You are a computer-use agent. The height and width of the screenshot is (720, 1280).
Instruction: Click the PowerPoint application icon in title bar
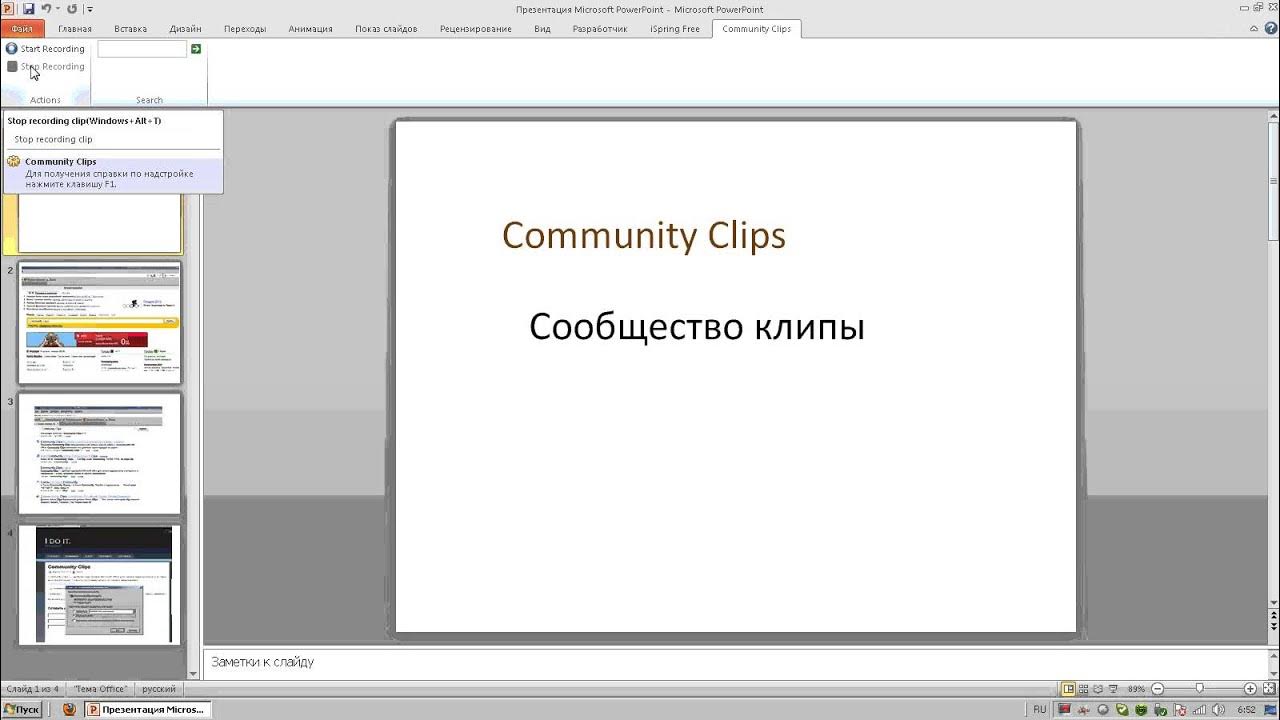8,8
